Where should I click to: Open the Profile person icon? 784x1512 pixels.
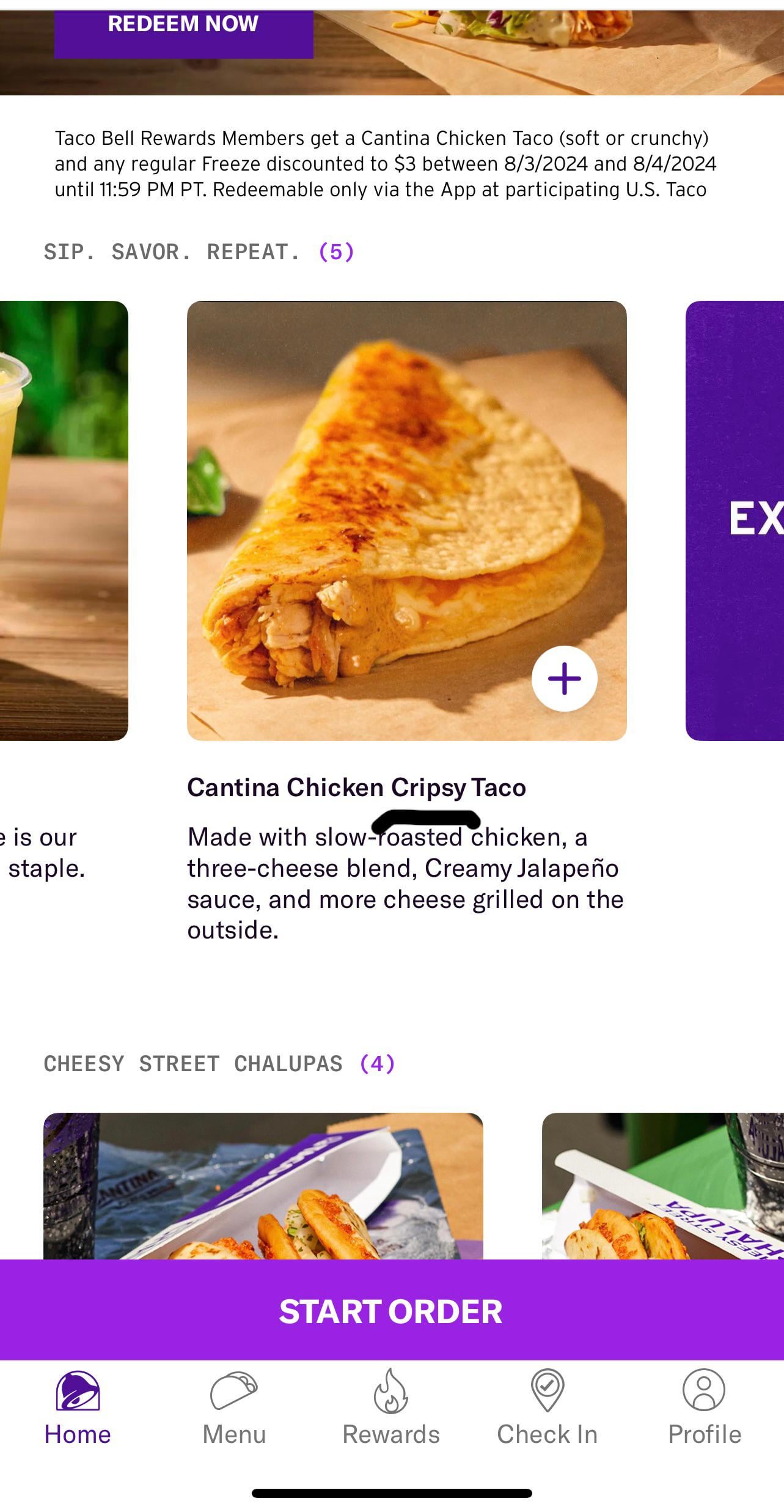[704, 1389]
